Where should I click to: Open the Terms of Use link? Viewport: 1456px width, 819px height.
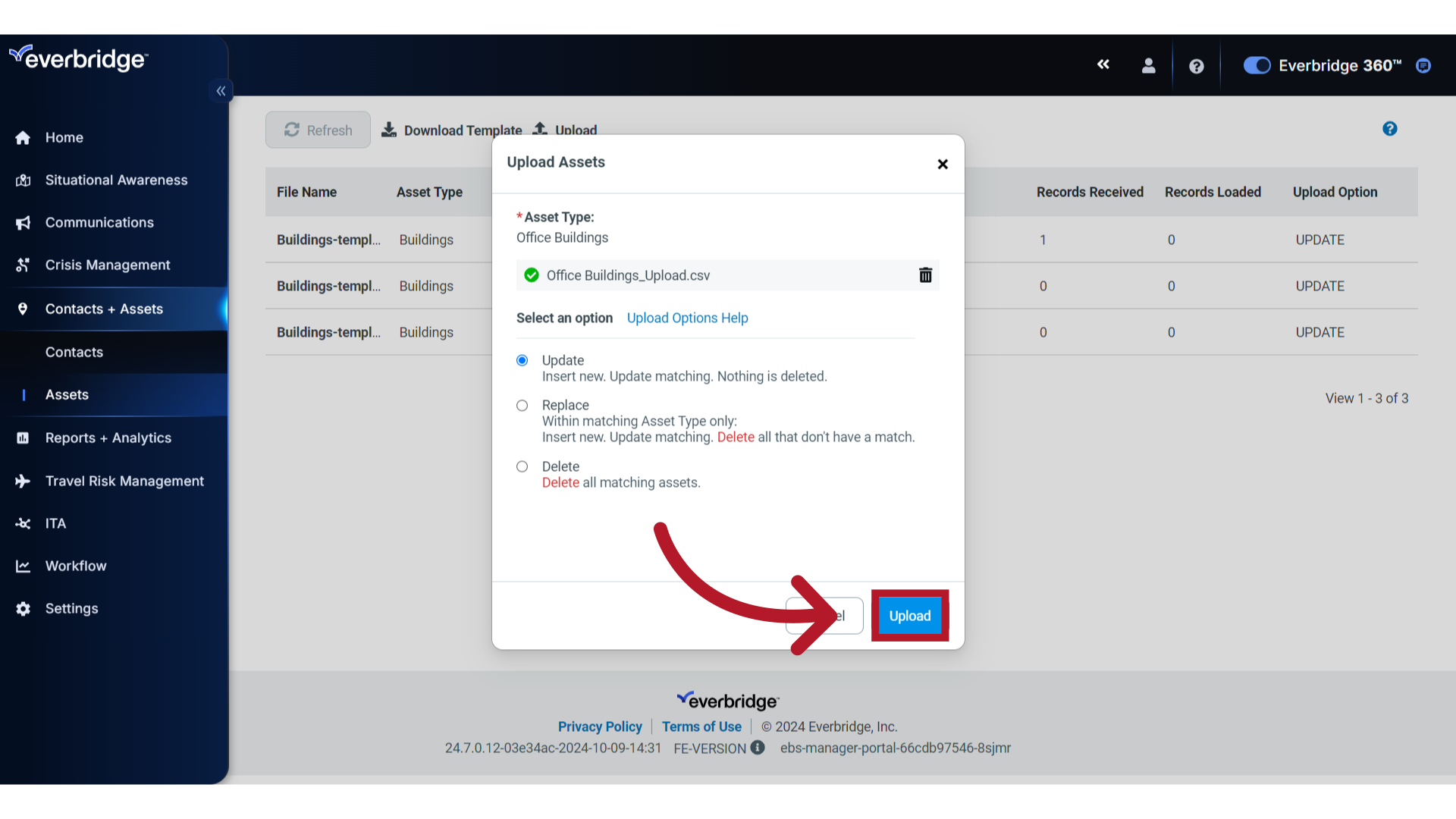pyautogui.click(x=701, y=726)
